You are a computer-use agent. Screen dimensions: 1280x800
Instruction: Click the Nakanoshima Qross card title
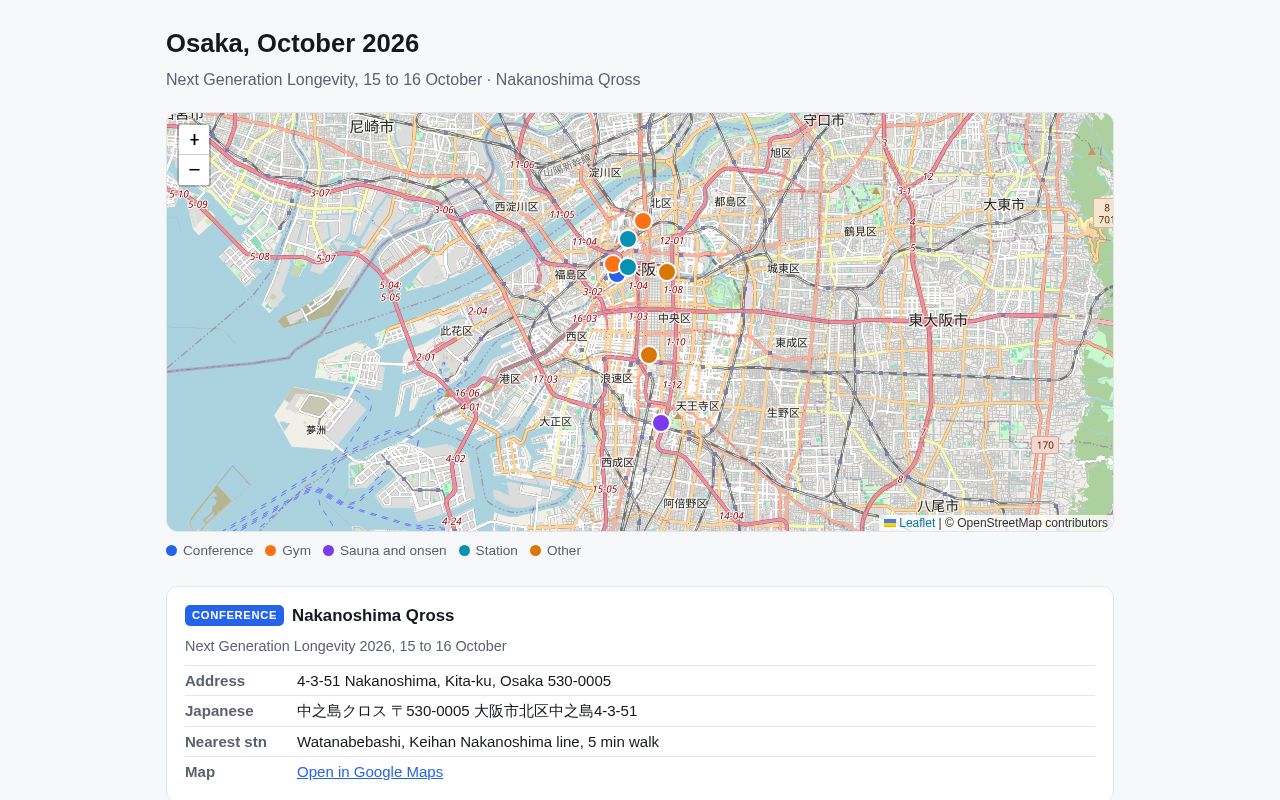click(x=373, y=616)
